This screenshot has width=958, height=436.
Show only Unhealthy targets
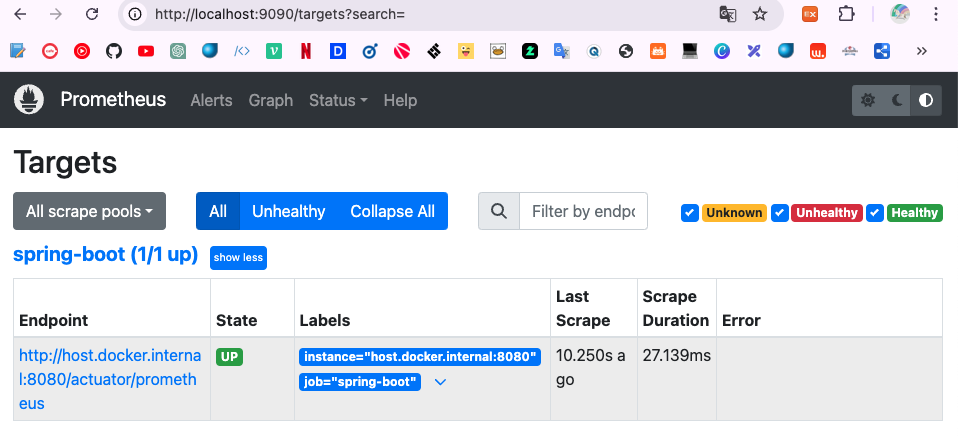[288, 211]
